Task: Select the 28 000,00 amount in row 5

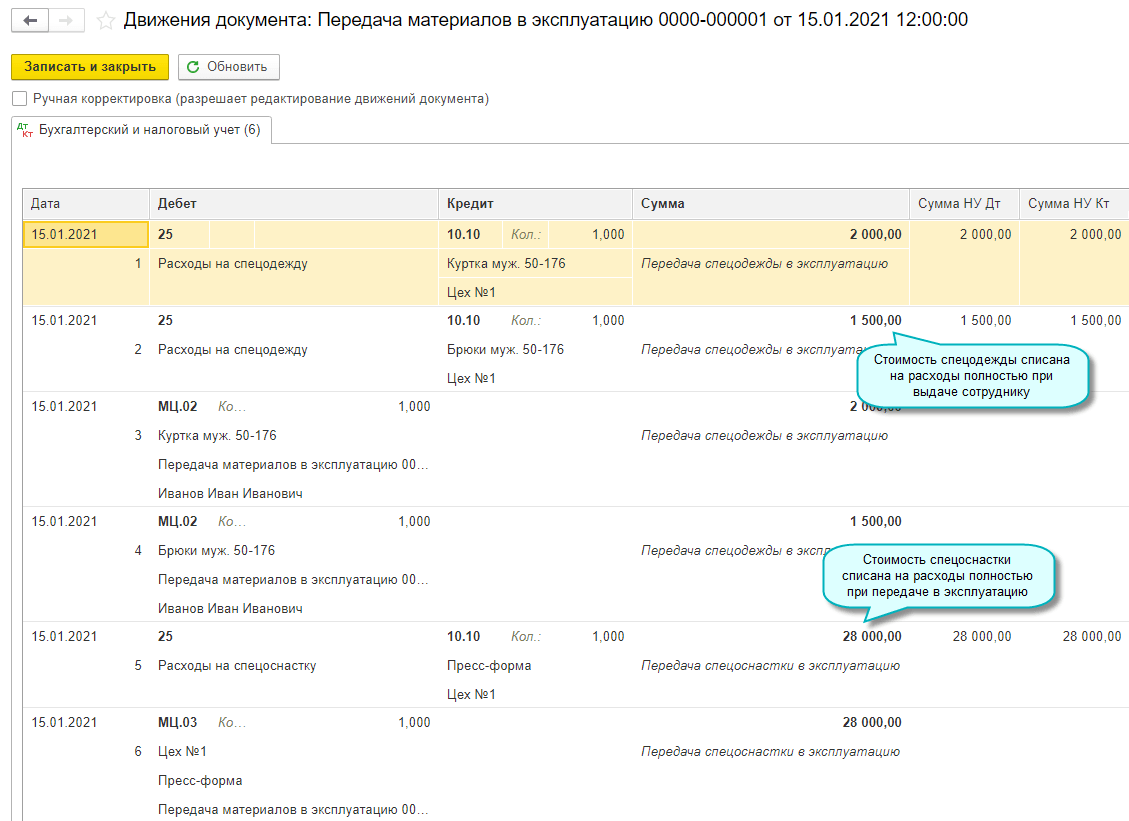Action: pyautogui.click(x=871, y=637)
